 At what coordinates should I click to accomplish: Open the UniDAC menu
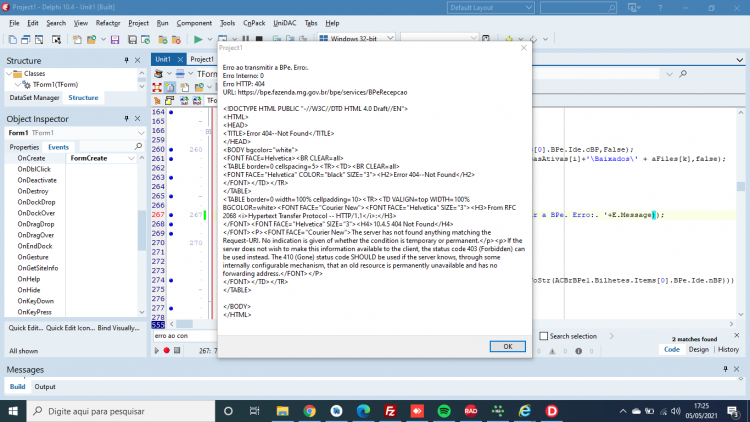[x=285, y=23]
